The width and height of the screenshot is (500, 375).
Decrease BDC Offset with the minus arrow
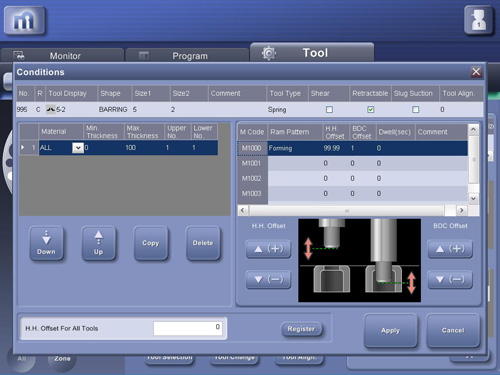click(450, 279)
